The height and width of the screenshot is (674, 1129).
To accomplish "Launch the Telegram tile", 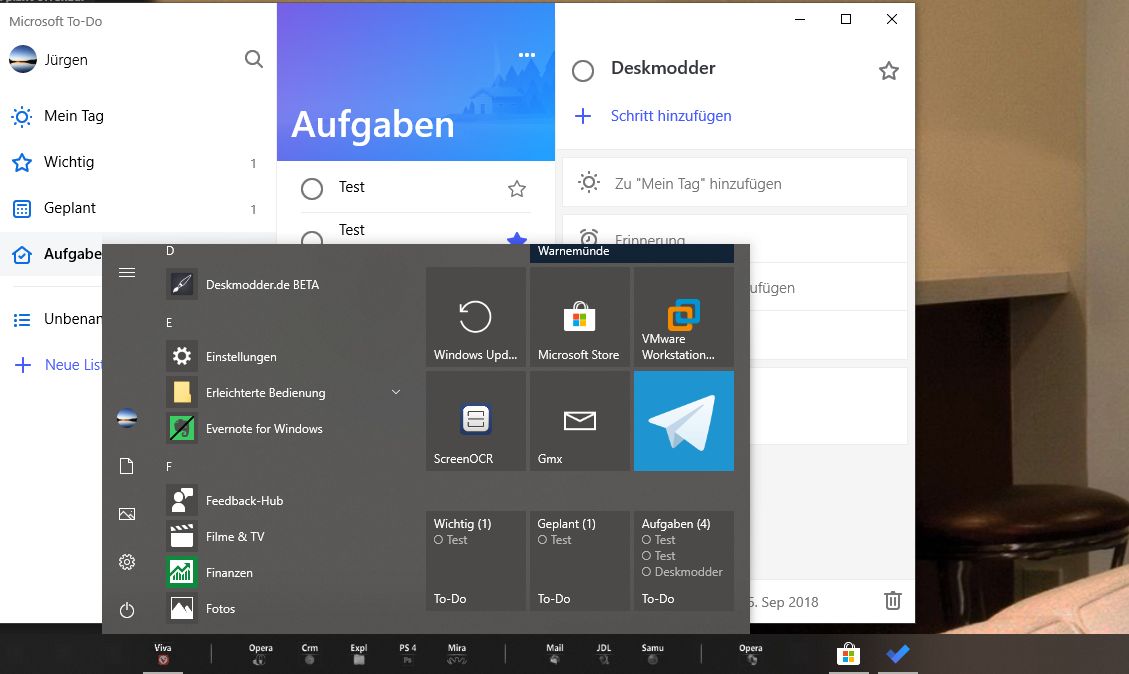I will (684, 421).
